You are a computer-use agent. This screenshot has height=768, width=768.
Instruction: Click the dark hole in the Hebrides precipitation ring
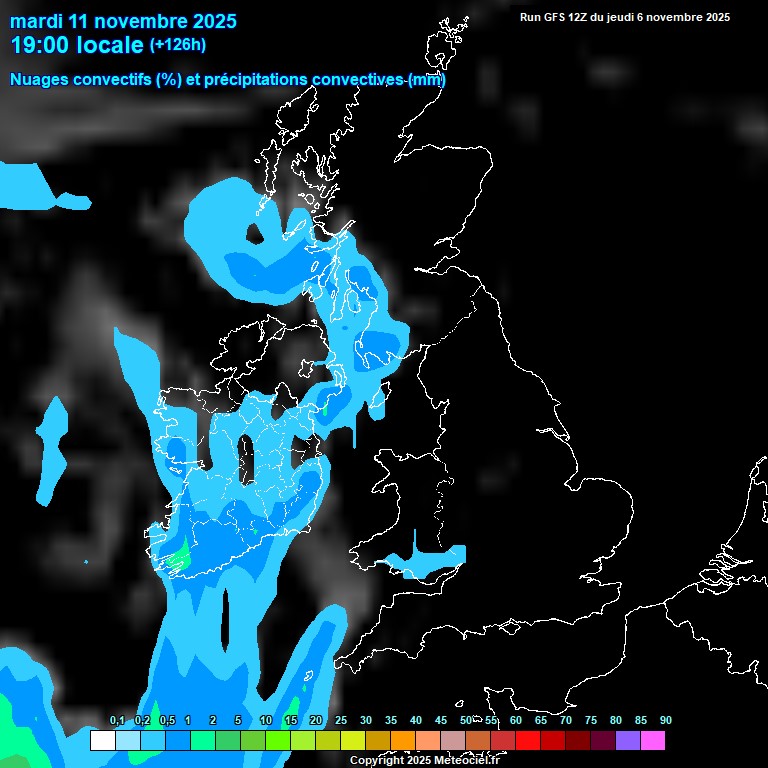pyautogui.click(x=257, y=234)
